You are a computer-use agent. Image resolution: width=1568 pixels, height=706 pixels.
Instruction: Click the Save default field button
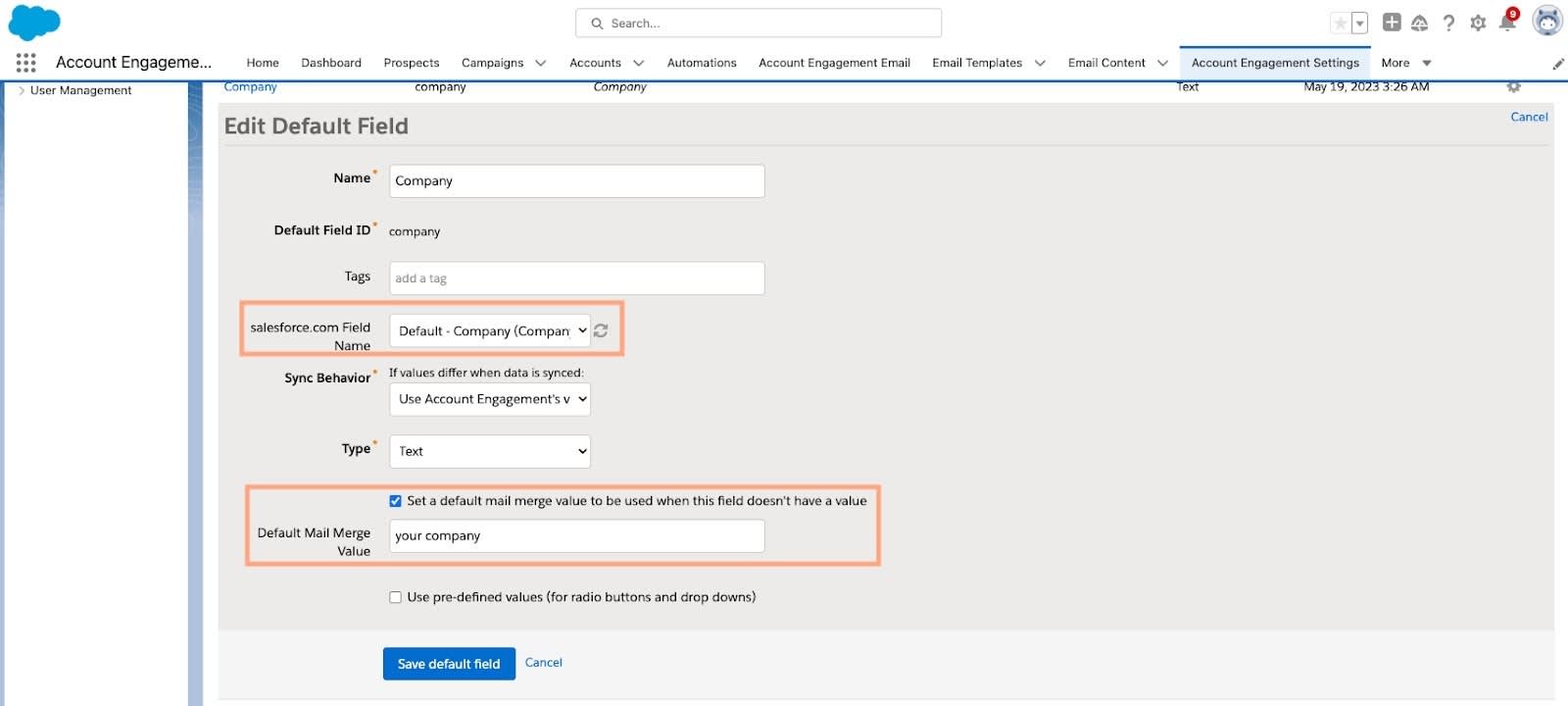click(449, 664)
